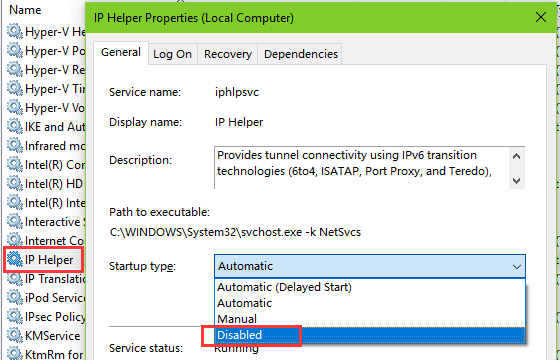Close the IP Helper Properties dialog

[x=541, y=17]
